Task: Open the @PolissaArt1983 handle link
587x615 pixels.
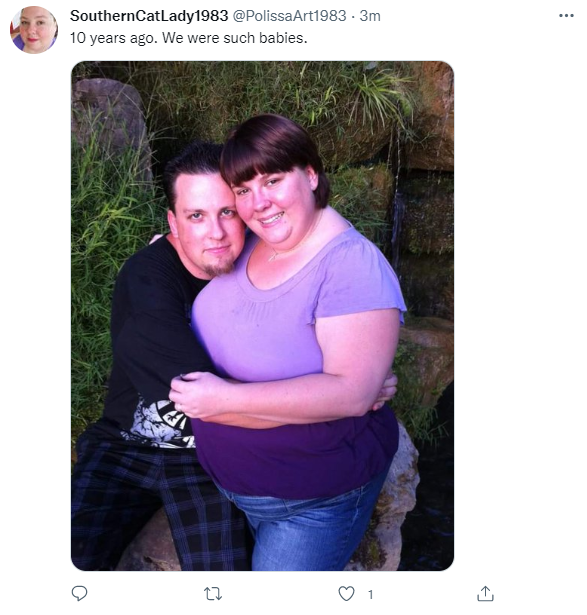Action: pos(290,16)
